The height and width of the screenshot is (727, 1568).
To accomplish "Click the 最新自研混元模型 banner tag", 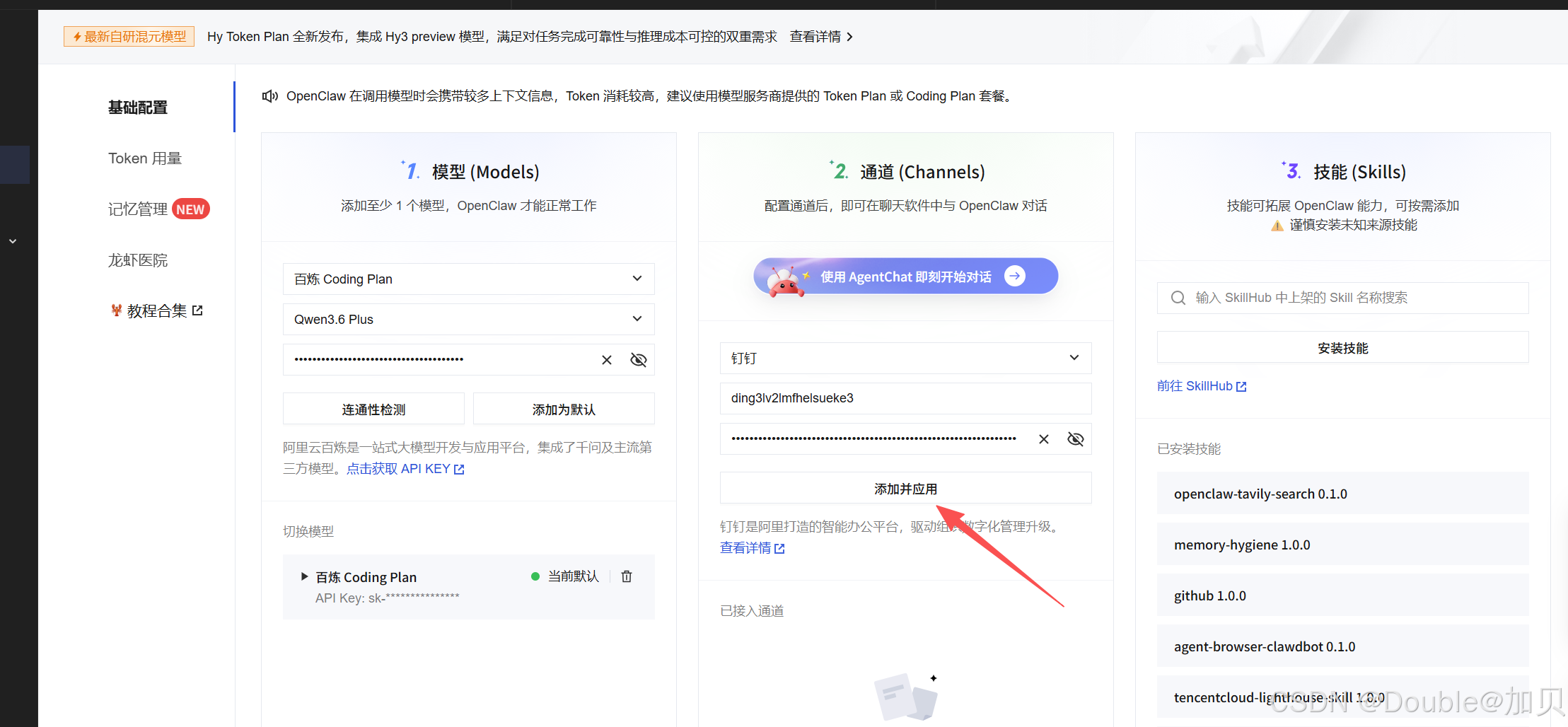I will pos(129,37).
